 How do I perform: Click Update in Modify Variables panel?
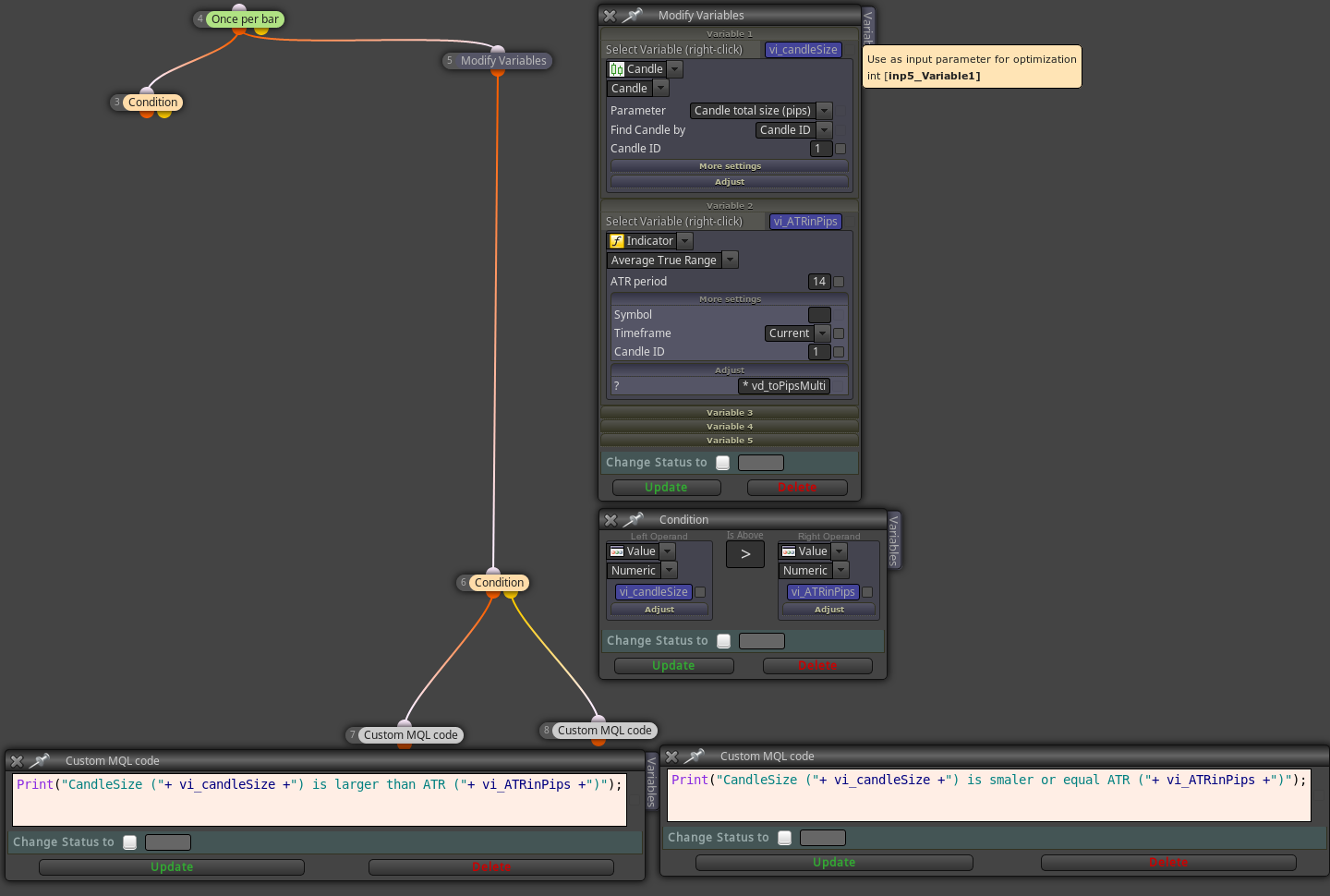click(666, 488)
